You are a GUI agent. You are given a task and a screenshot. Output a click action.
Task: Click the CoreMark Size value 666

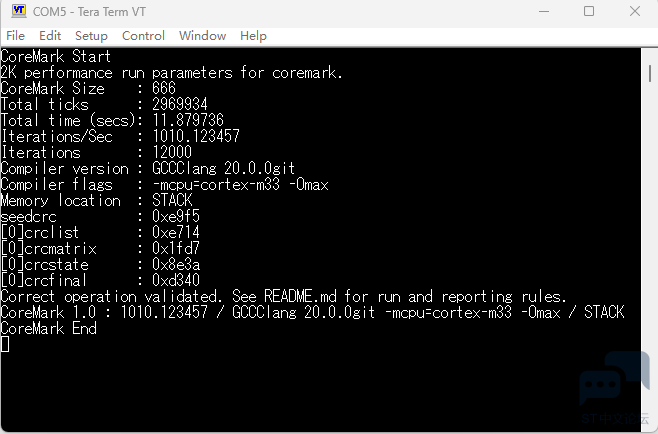164,88
